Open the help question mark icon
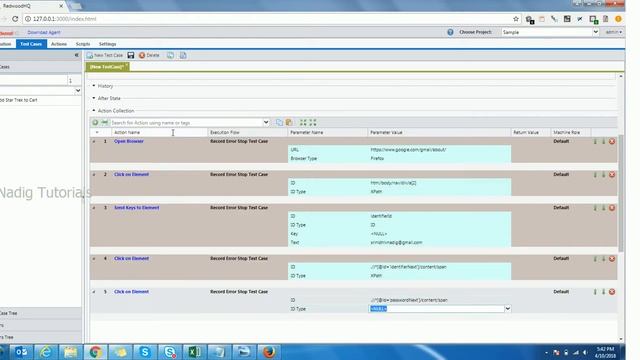This screenshot has height=360, width=640. (450, 32)
